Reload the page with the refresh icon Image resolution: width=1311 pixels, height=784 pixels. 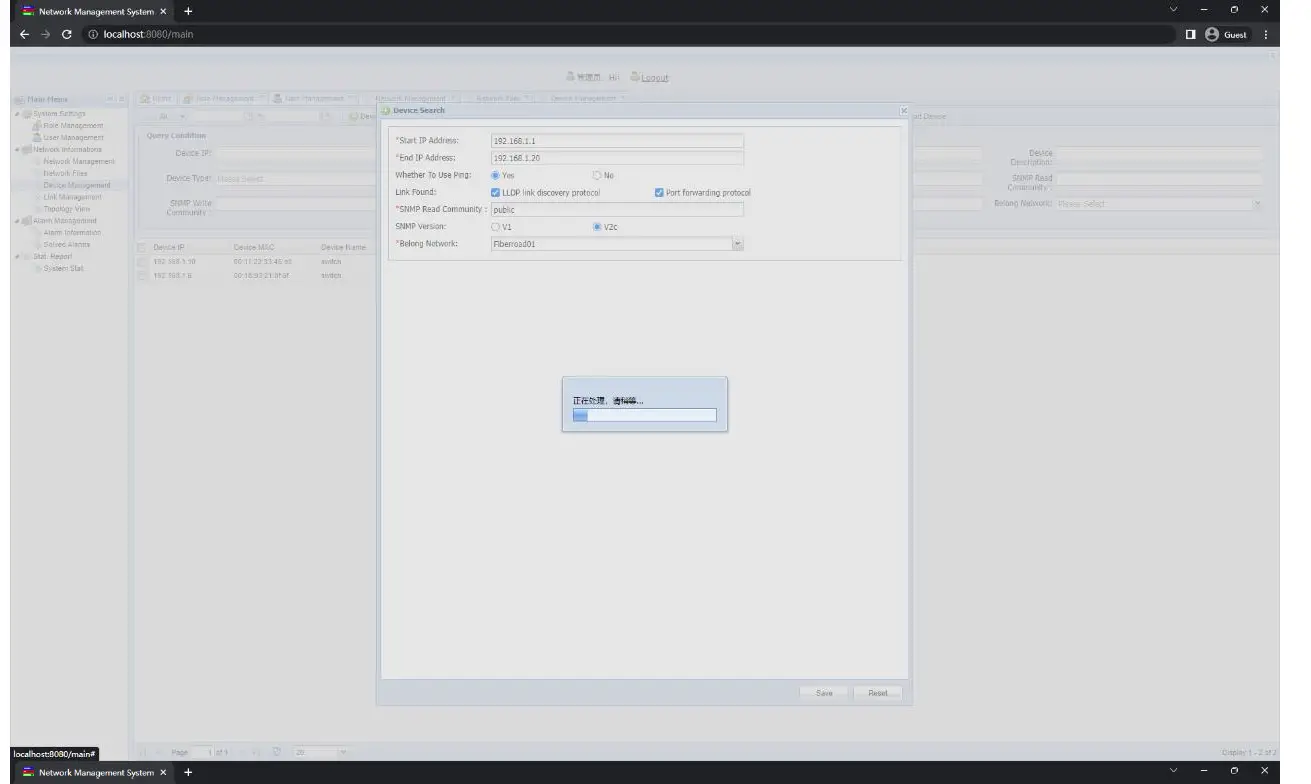point(67,34)
